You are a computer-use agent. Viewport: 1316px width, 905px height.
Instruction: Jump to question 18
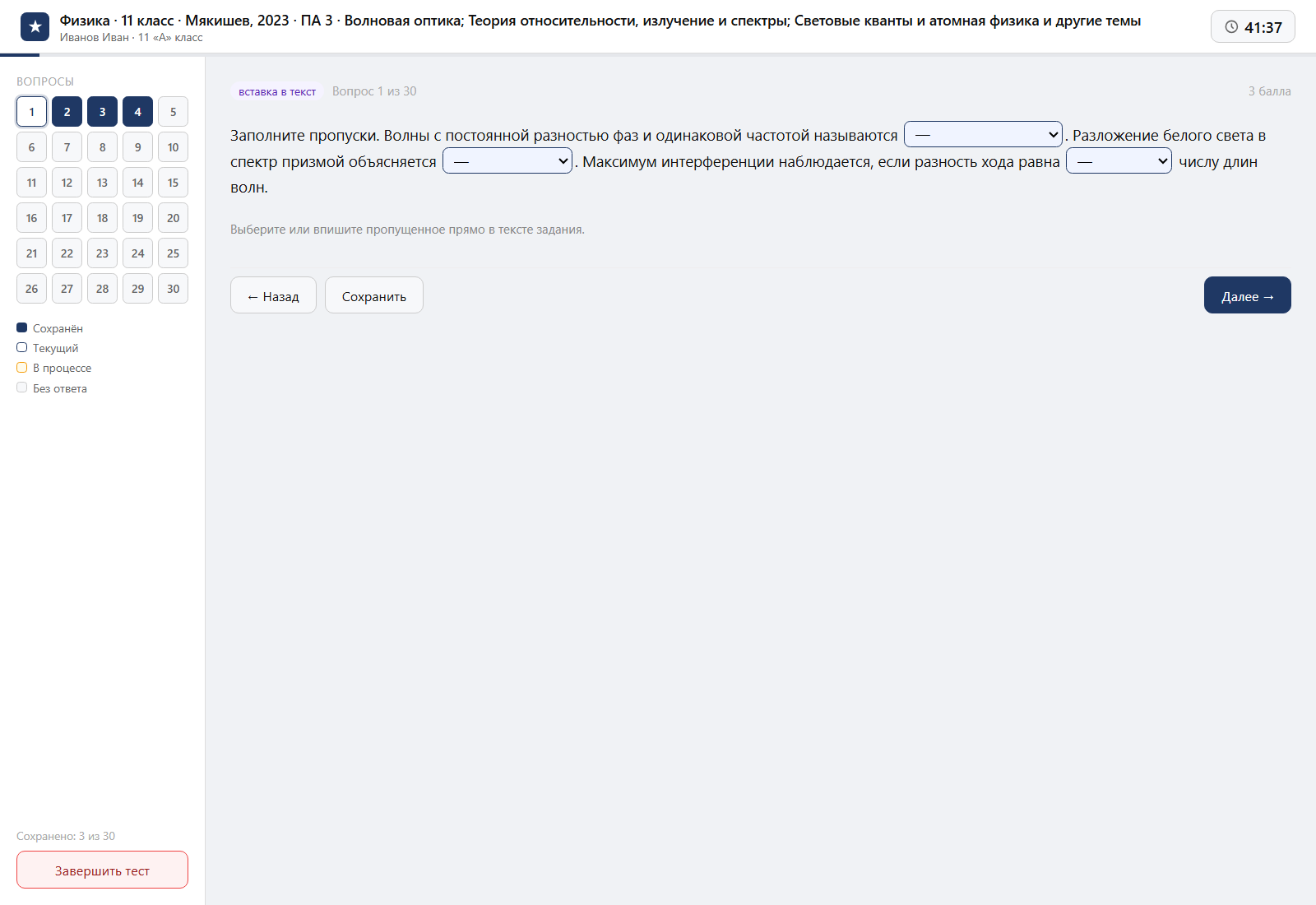[102, 218]
